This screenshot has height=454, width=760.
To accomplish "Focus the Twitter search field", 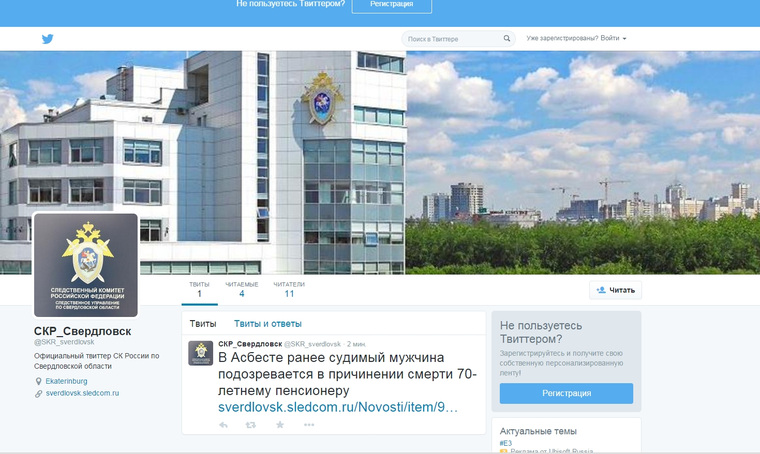I will [458, 39].
